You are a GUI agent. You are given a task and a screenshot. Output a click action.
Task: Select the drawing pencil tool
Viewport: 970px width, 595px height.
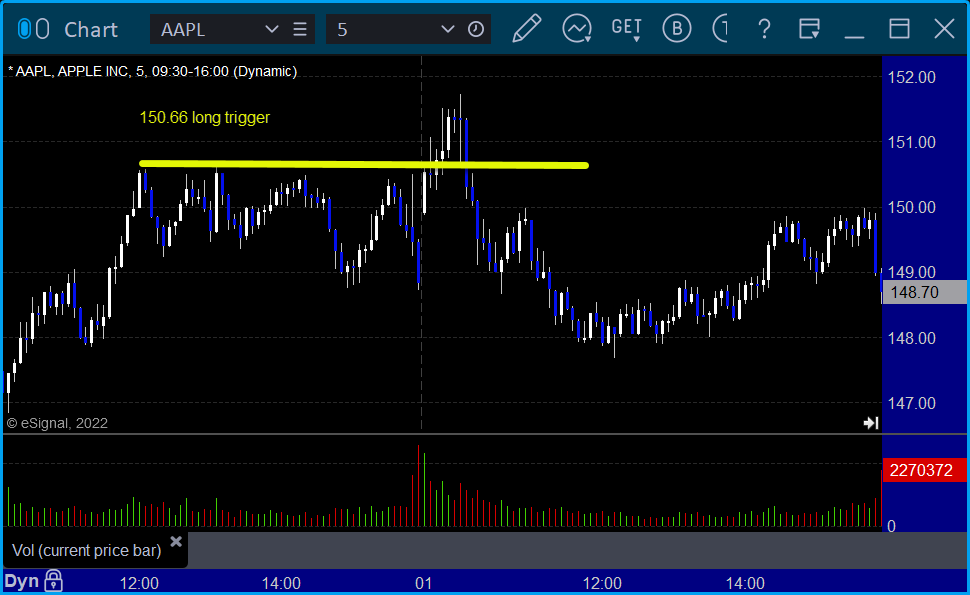coord(526,29)
